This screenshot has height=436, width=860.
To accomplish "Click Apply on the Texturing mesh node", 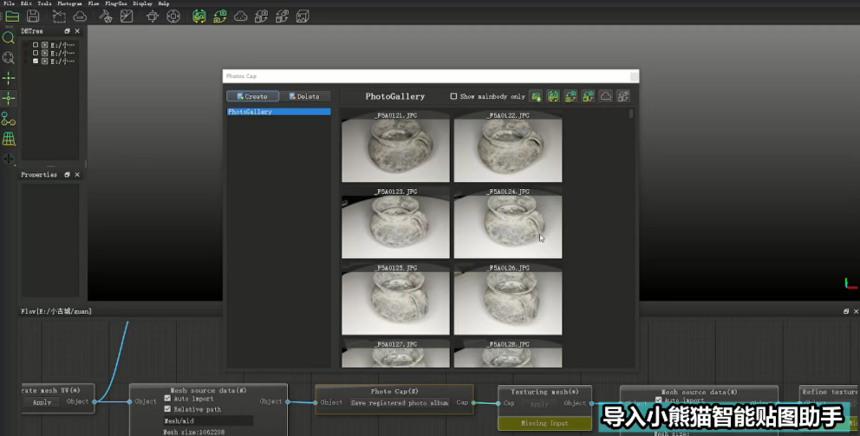I will coord(539,403).
